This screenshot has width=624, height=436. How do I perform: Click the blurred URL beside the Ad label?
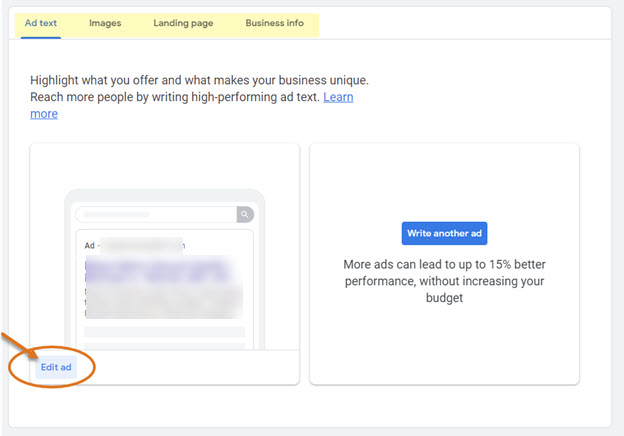tap(143, 245)
